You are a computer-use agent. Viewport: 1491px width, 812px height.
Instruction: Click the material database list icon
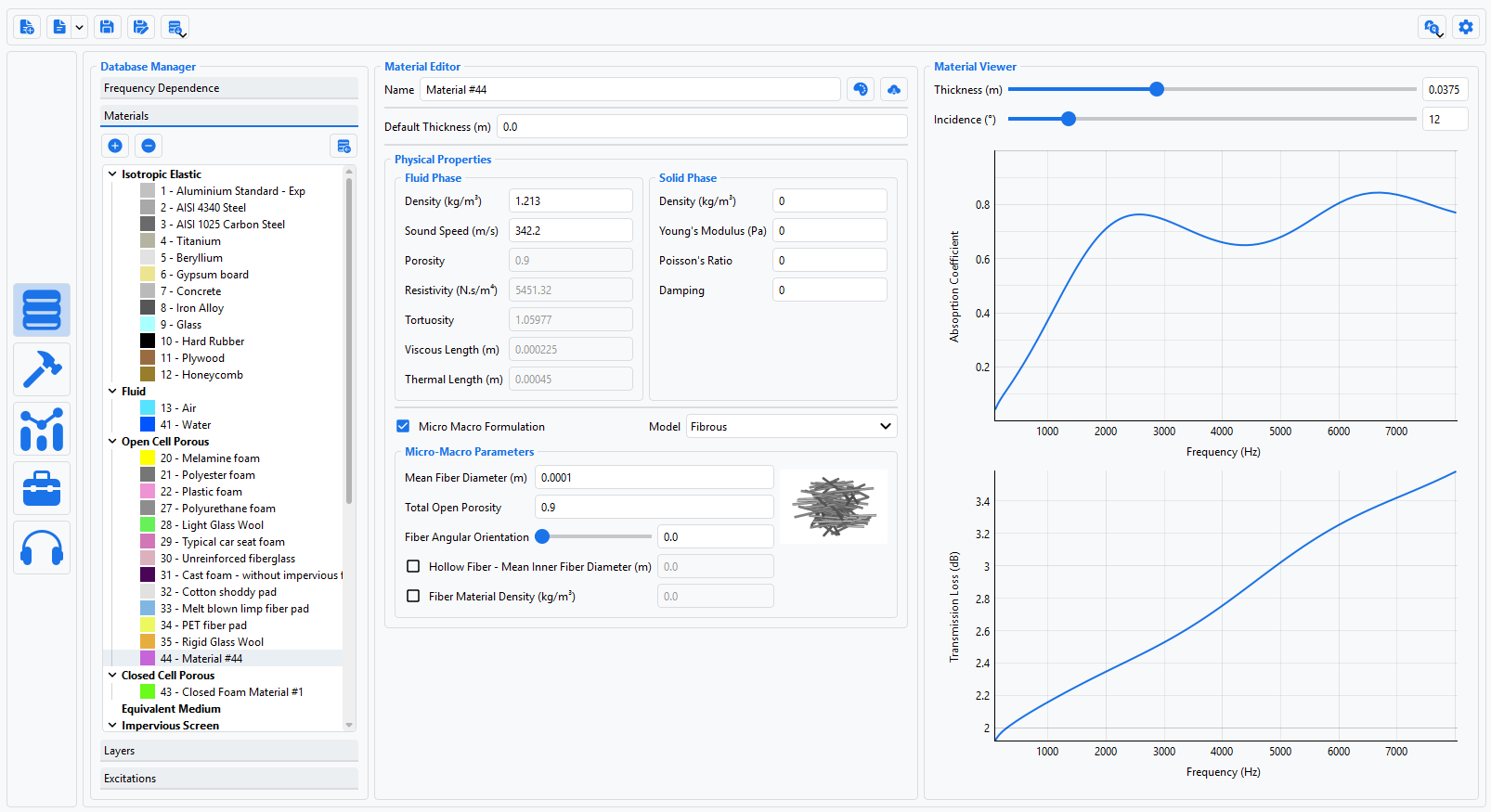pyautogui.click(x=344, y=146)
